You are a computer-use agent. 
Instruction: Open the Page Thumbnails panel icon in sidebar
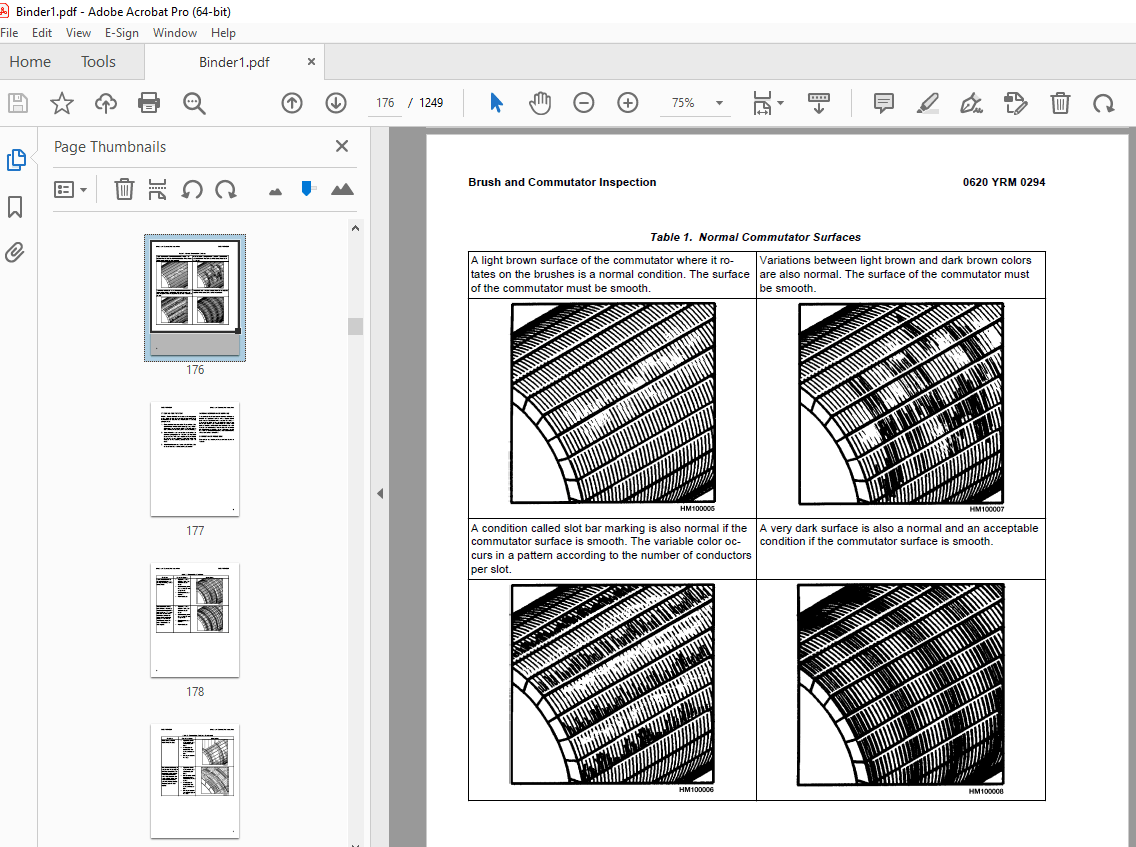[x=15, y=160]
